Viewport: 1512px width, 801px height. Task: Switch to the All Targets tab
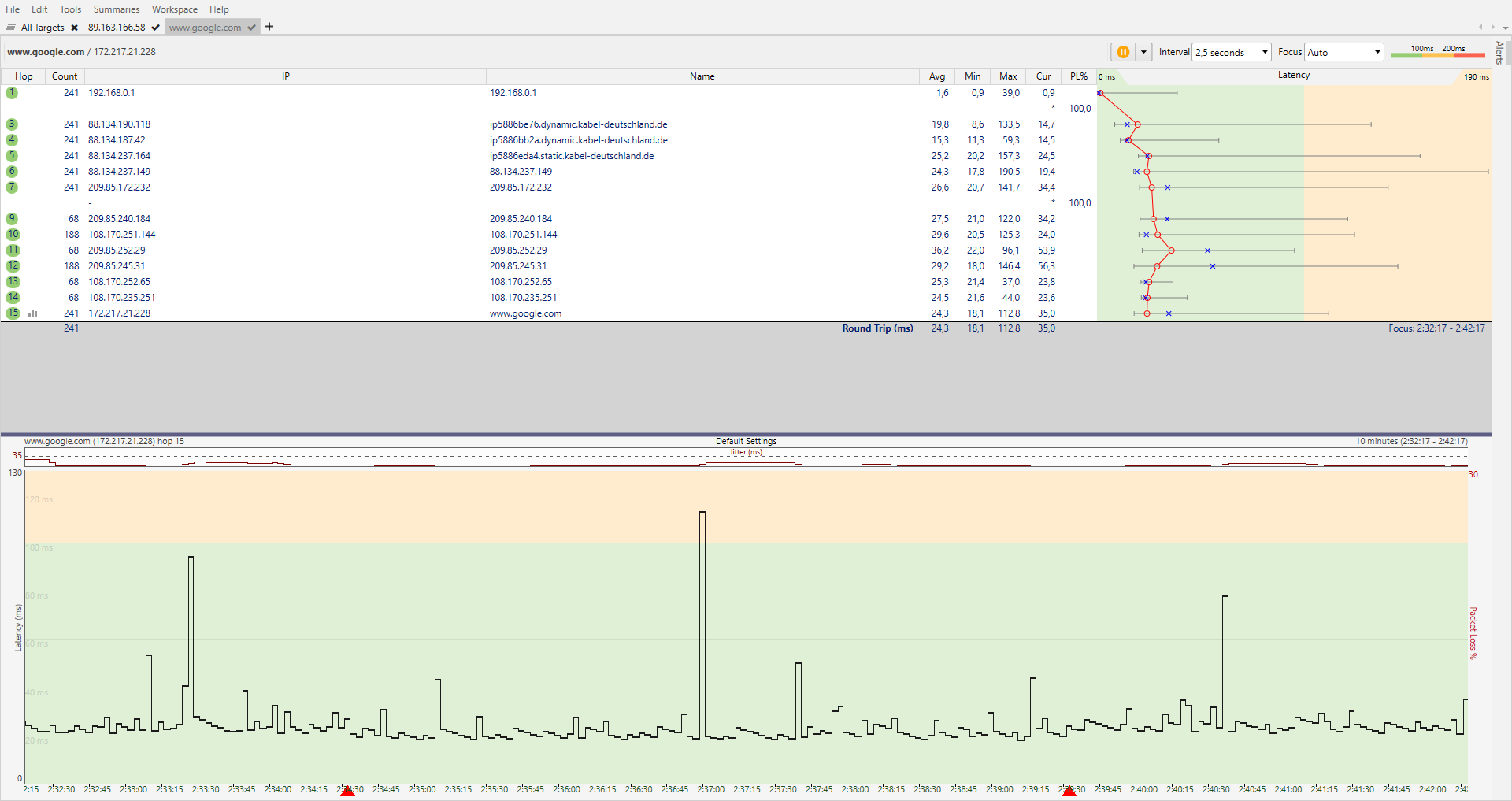tap(43, 27)
